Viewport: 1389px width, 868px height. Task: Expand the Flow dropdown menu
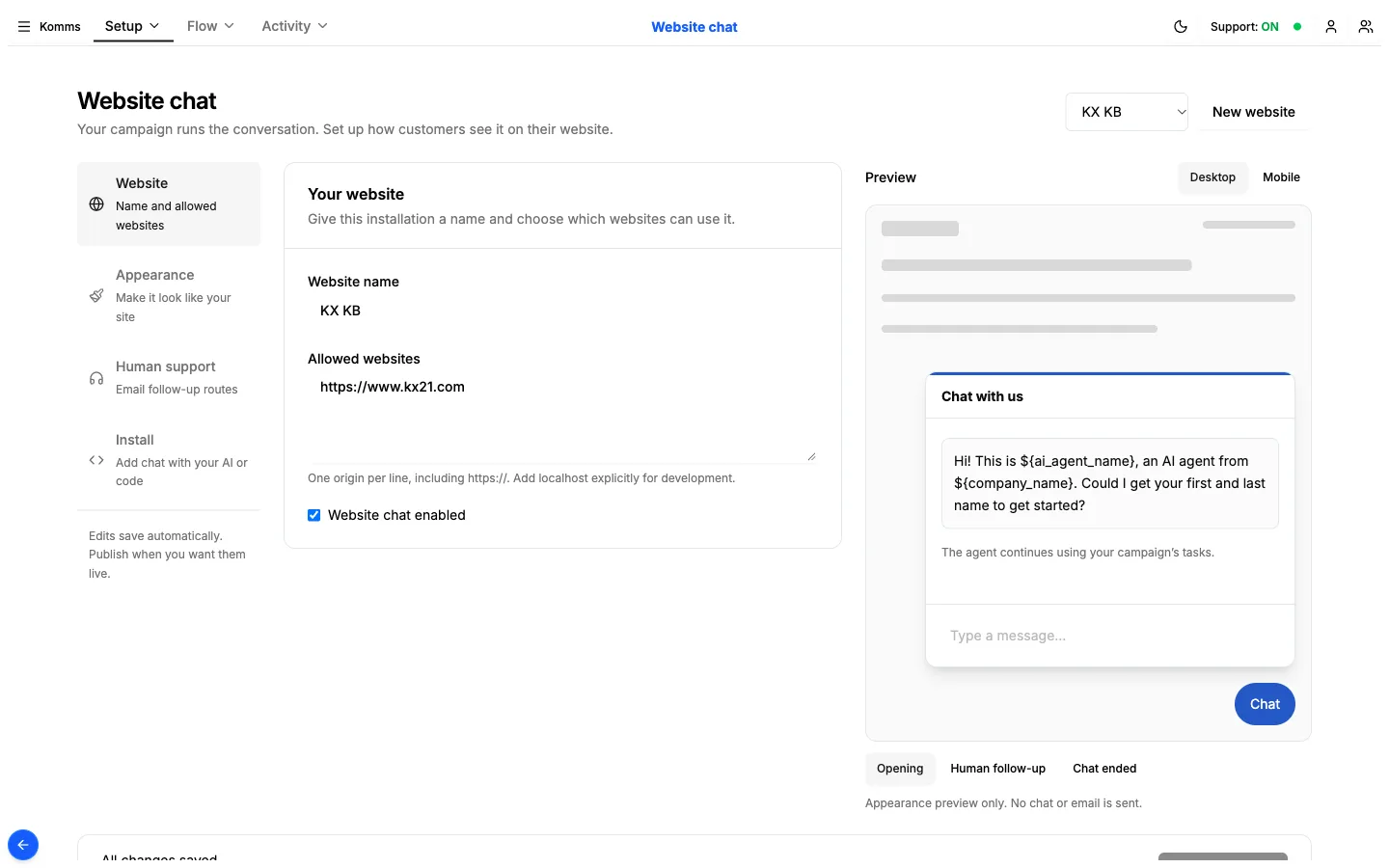(x=210, y=26)
